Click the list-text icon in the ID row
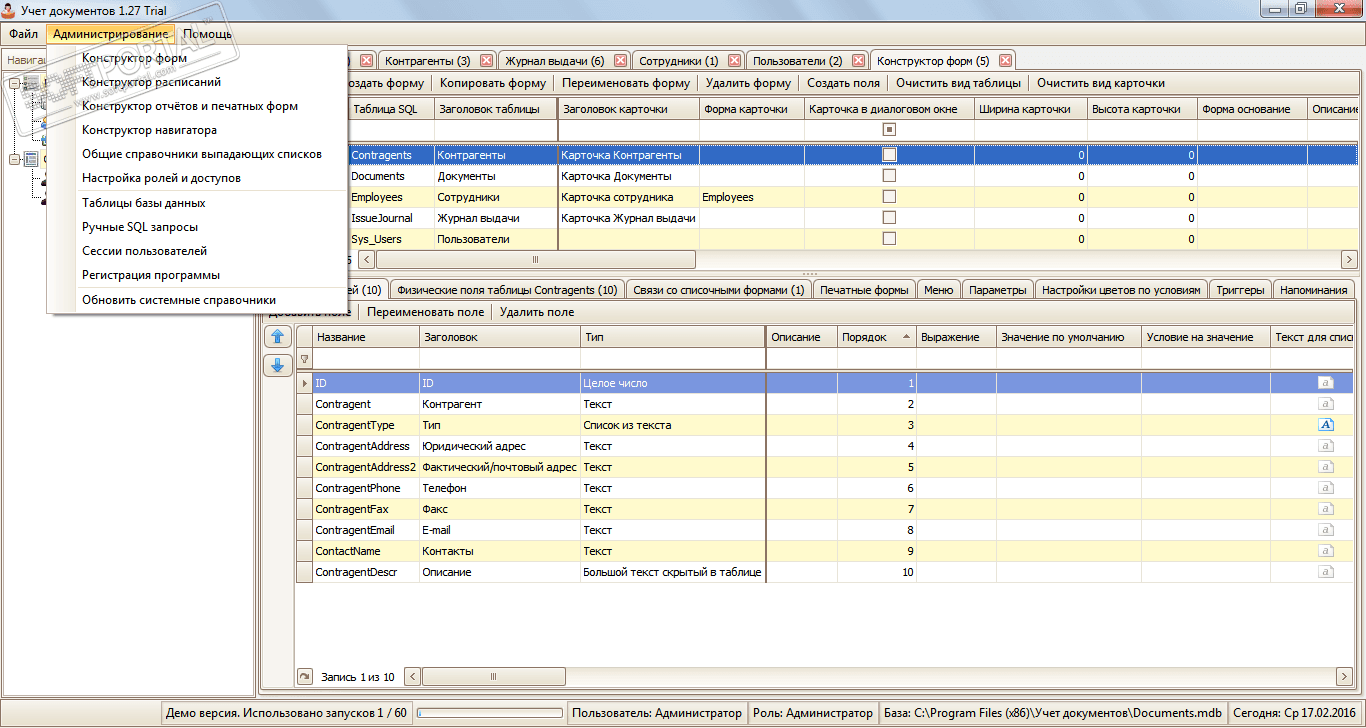1366x728 pixels. (1326, 383)
